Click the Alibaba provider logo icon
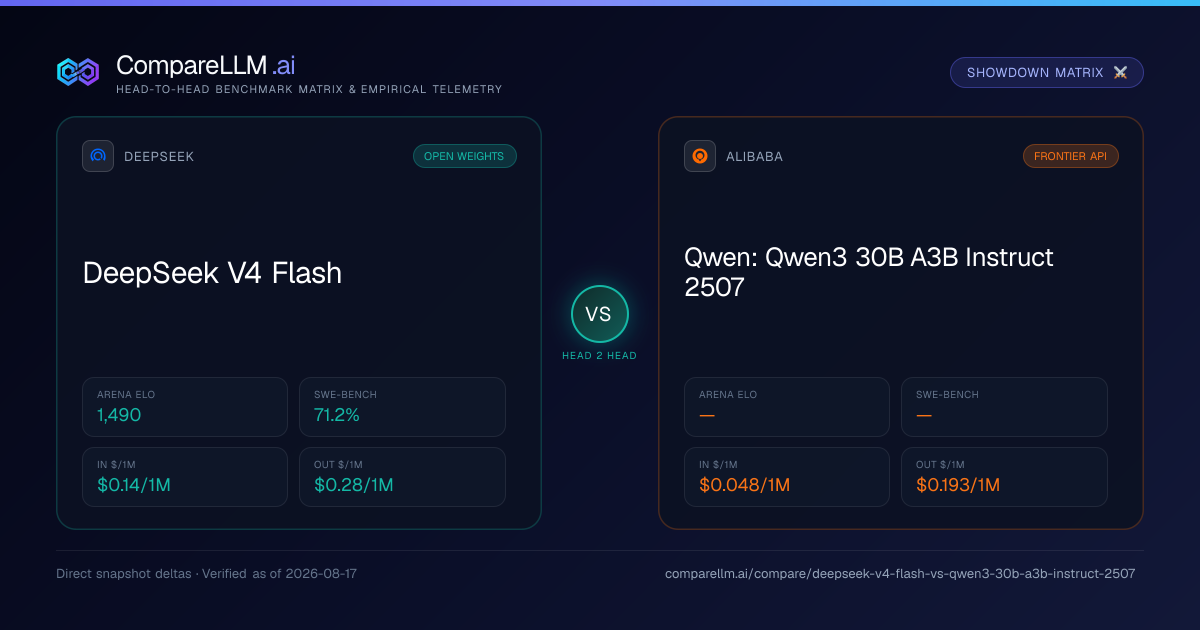This screenshot has width=1200, height=630. pyautogui.click(x=700, y=156)
